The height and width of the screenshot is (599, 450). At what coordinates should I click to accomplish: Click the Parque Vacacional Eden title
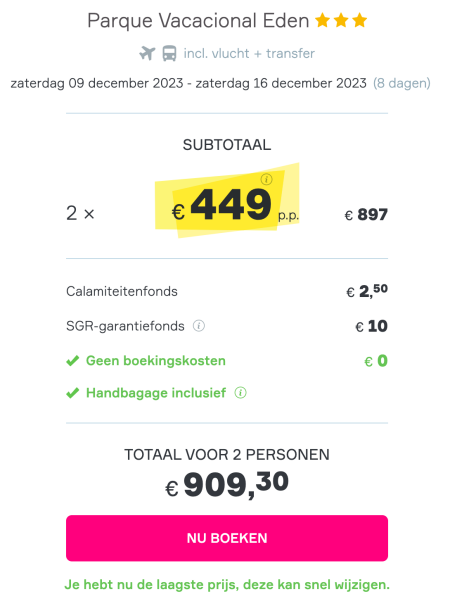(198, 21)
